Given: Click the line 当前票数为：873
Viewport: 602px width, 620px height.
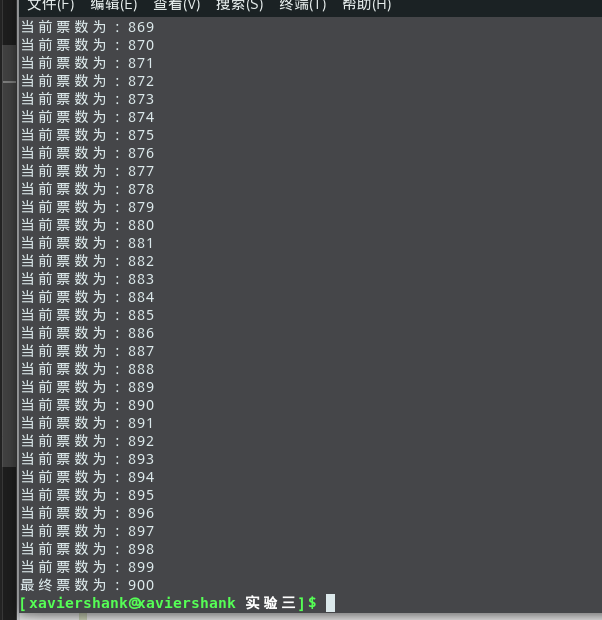Looking at the screenshot, I should coord(87,99).
